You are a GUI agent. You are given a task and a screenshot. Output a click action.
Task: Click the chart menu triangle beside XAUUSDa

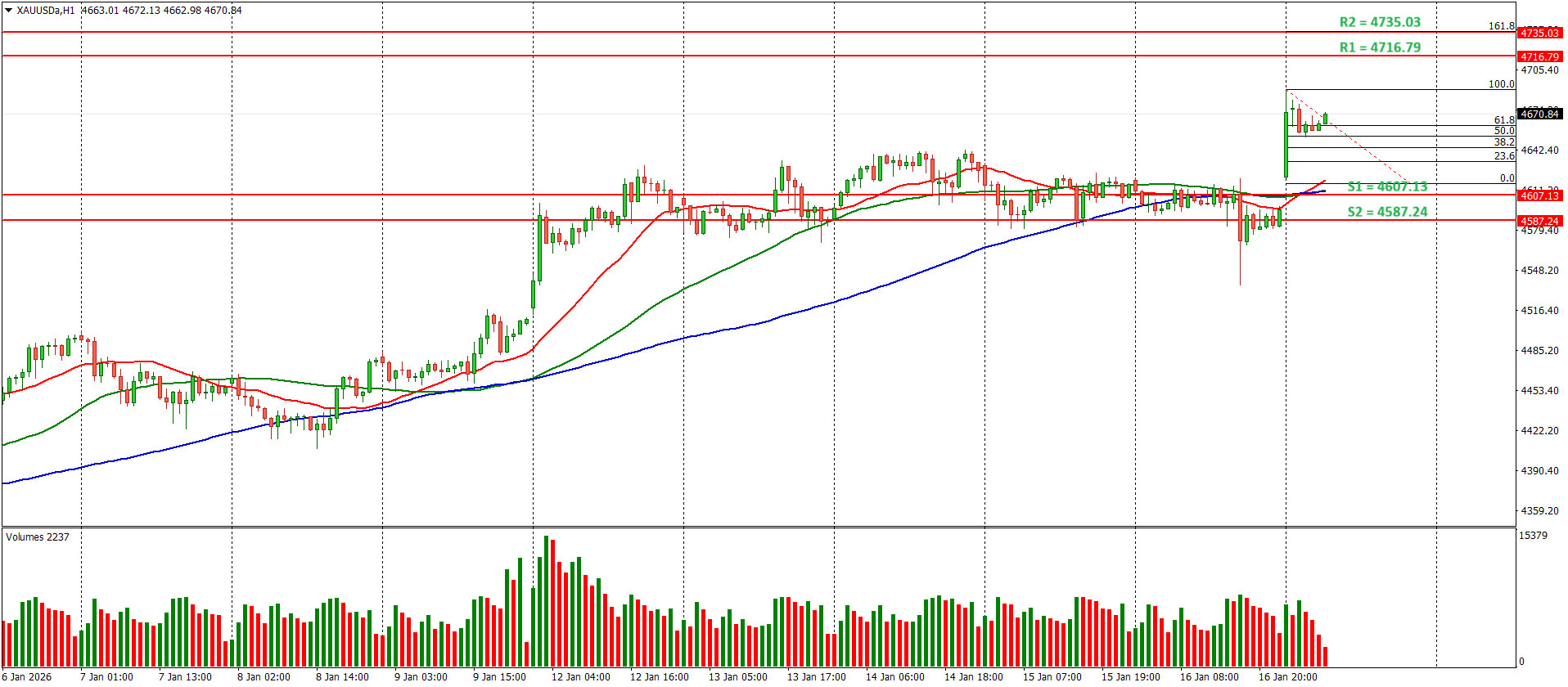(9, 11)
